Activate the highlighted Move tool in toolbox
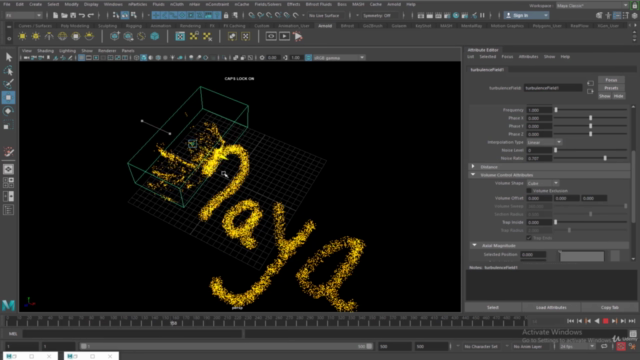The height and width of the screenshot is (360, 640). (8, 98)
